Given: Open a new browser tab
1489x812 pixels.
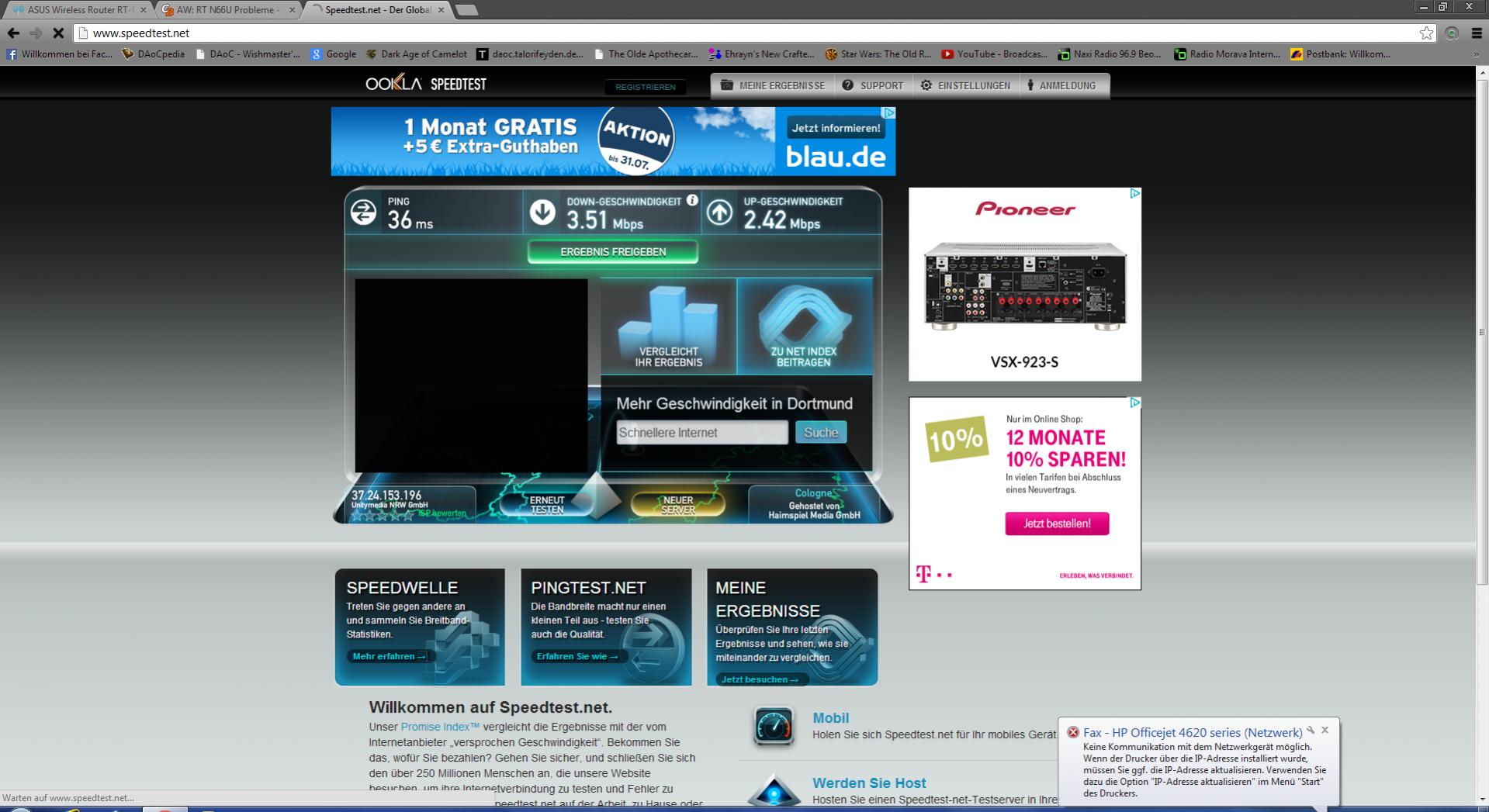Looking at the screenshot, I should (x=466, y=10).
